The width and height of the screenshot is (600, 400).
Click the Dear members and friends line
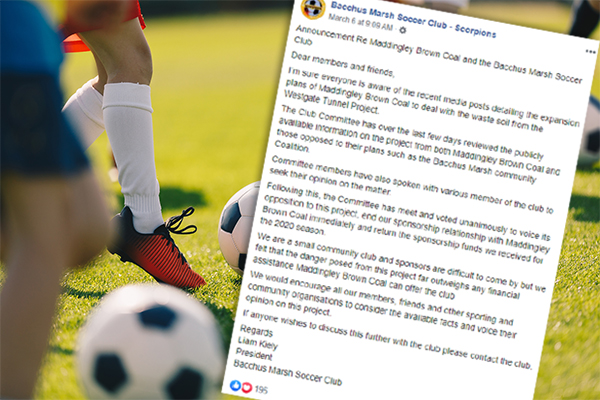point(342,64)
